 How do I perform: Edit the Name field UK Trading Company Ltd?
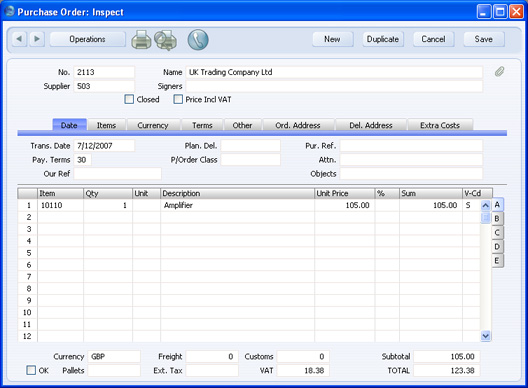point(334,72)
